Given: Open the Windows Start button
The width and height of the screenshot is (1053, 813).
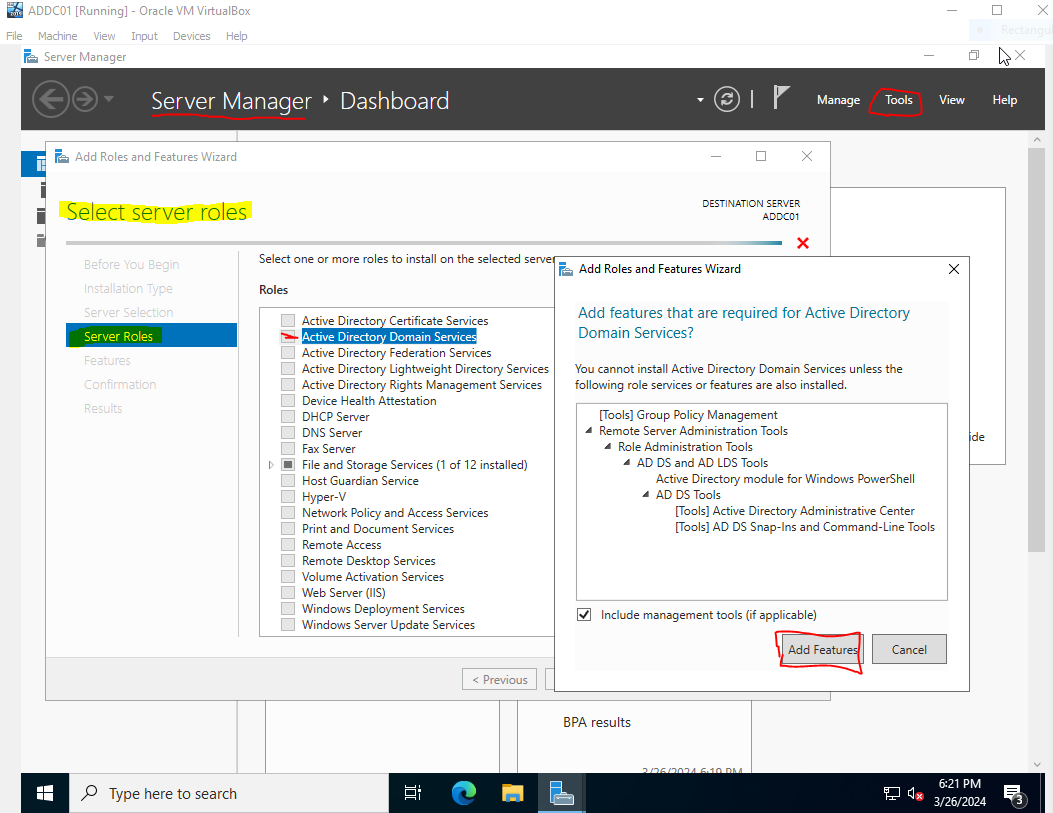Looking at the screenshot, I should coord(45,793).
